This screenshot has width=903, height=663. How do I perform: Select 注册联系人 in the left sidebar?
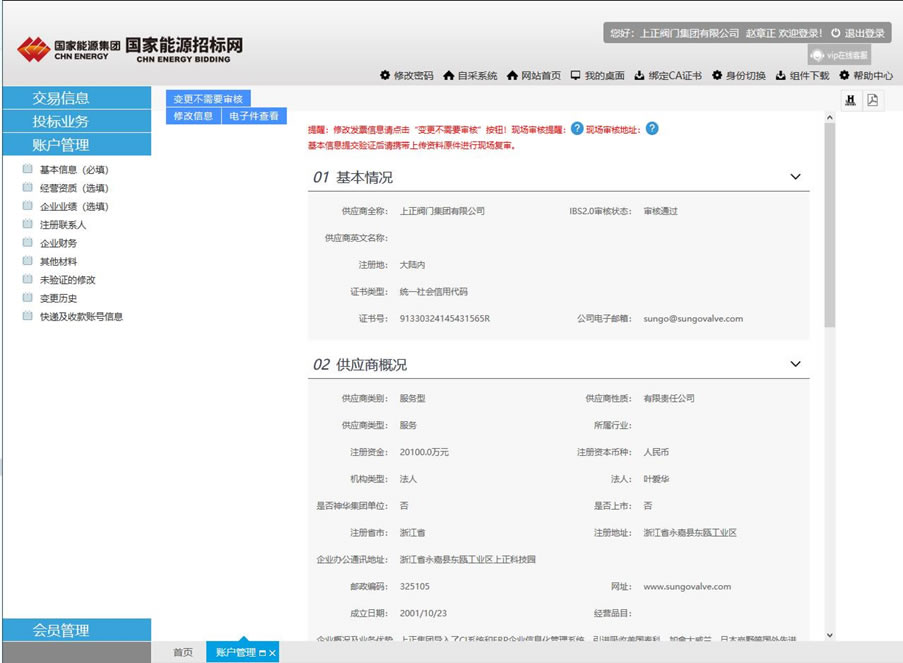pyautogui.click(x=62, y=225)
